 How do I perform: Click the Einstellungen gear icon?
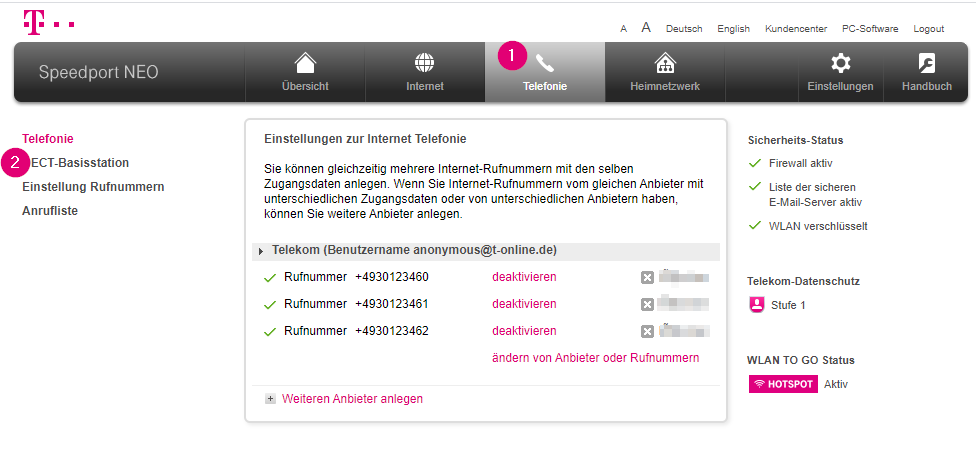point(840,63)
